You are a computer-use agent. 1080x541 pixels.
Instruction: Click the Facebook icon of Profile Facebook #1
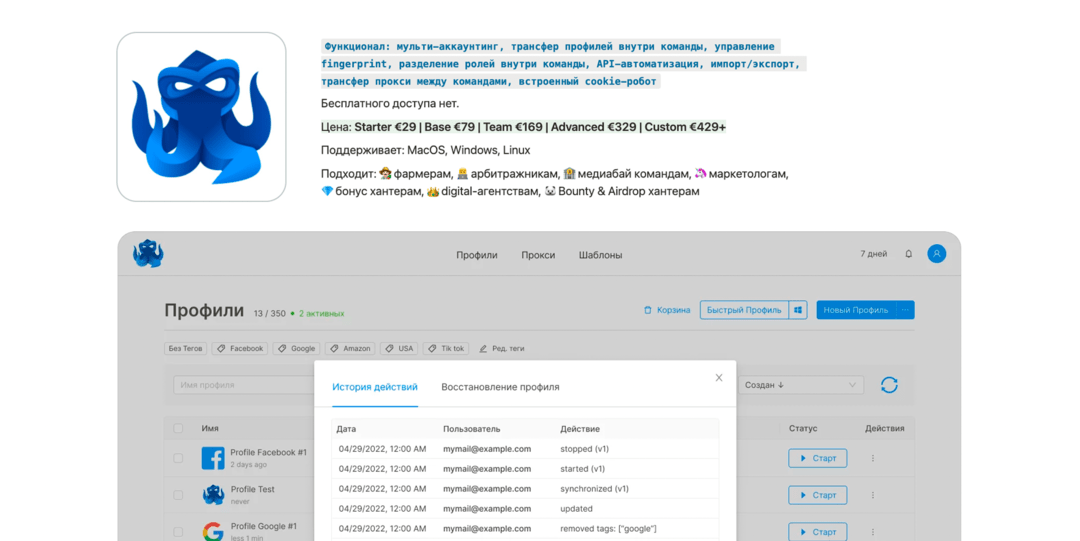point(213,458)
